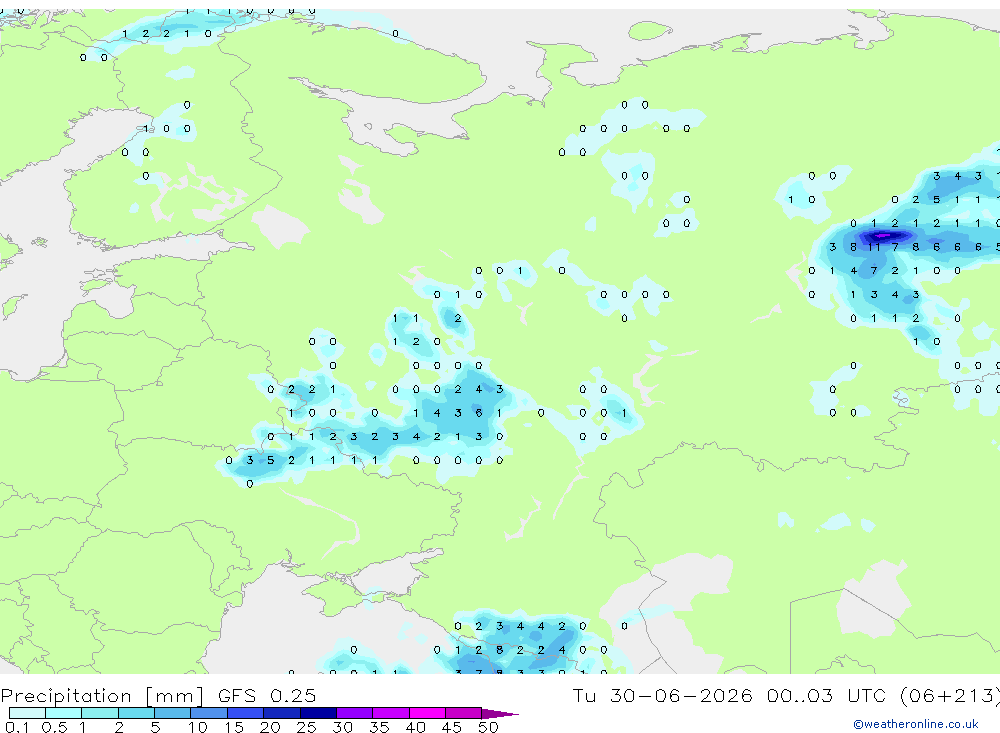Click the 30–35 mm legend color swatch
This screenshot has width=1000, height=733.
coord(355,713)
